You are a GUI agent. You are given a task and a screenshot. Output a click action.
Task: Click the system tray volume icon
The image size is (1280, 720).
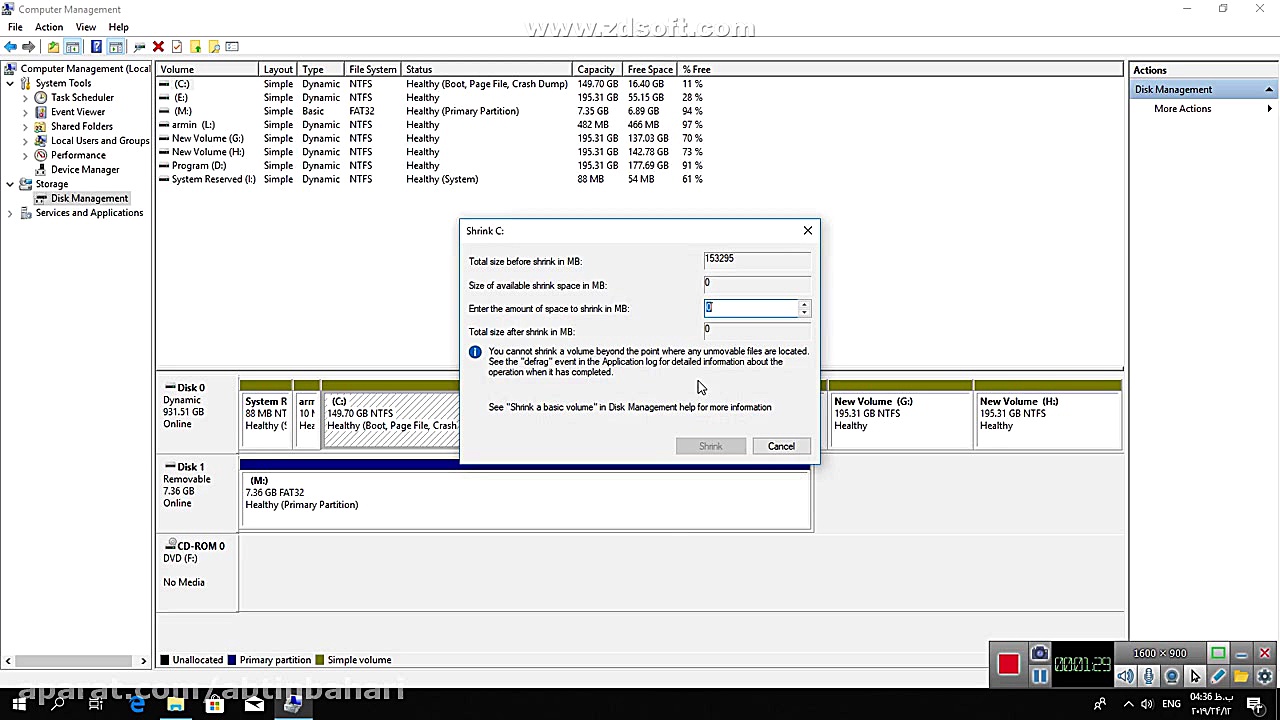click(x=1148, y=705)
